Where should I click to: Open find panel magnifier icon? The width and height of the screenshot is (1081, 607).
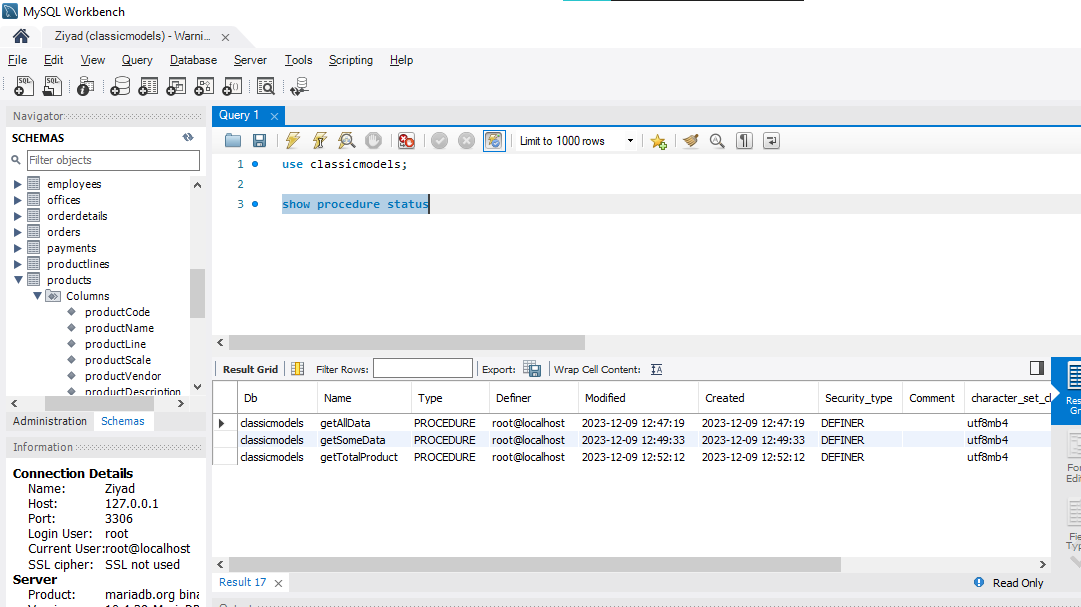717,141
